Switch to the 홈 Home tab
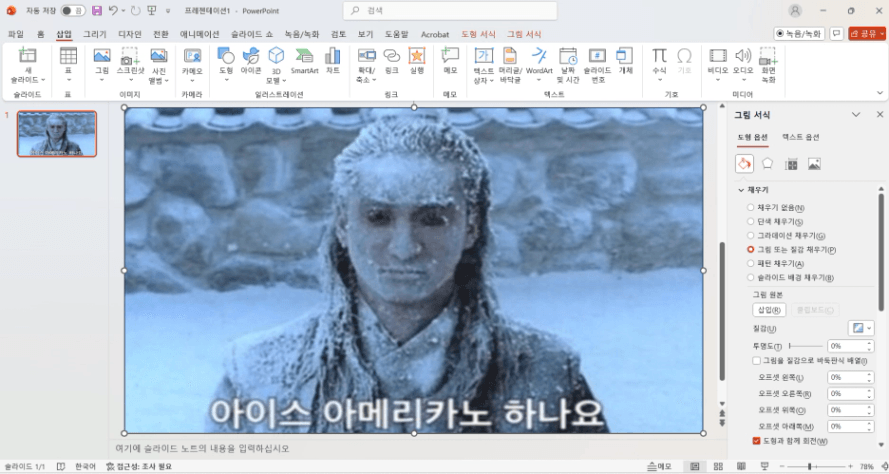Viewport: 889px width, 474px height. pos(41,34)
